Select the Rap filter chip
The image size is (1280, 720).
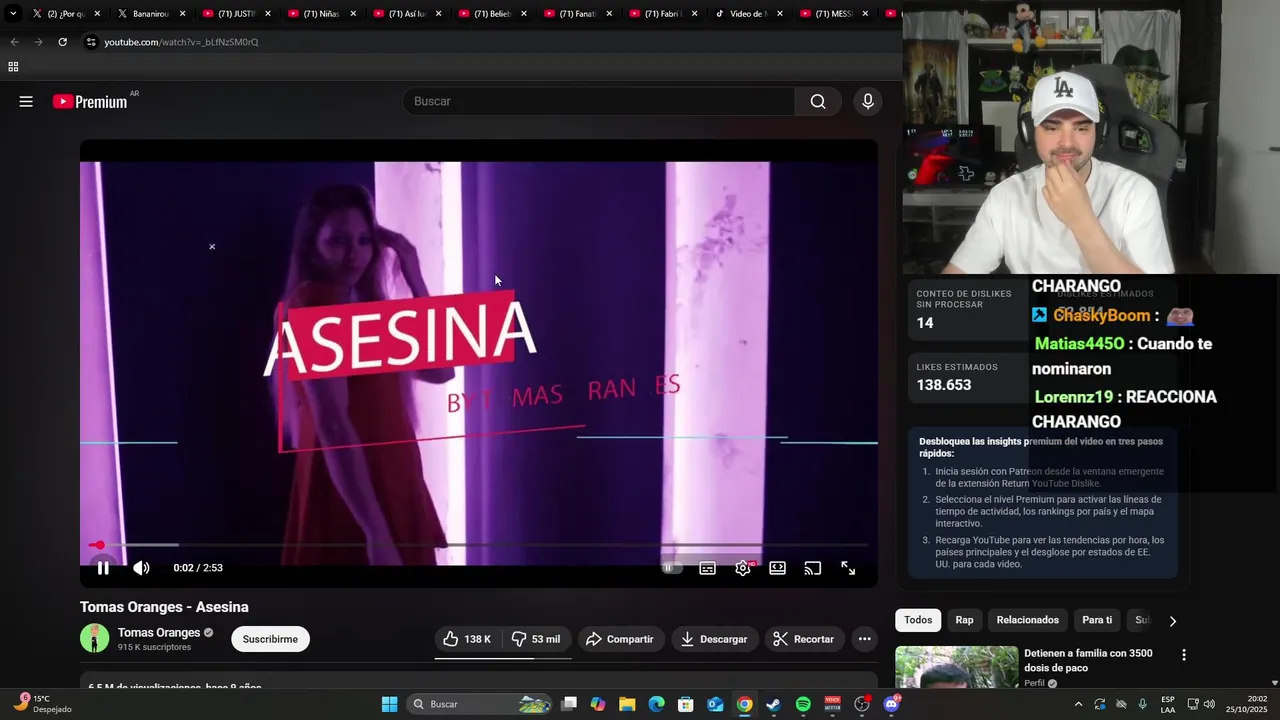tap(964, 620)
